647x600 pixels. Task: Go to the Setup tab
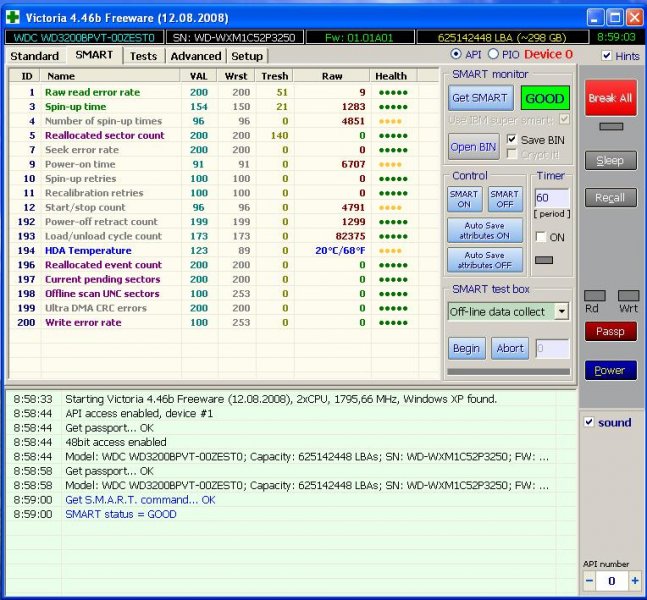(247, 56)
